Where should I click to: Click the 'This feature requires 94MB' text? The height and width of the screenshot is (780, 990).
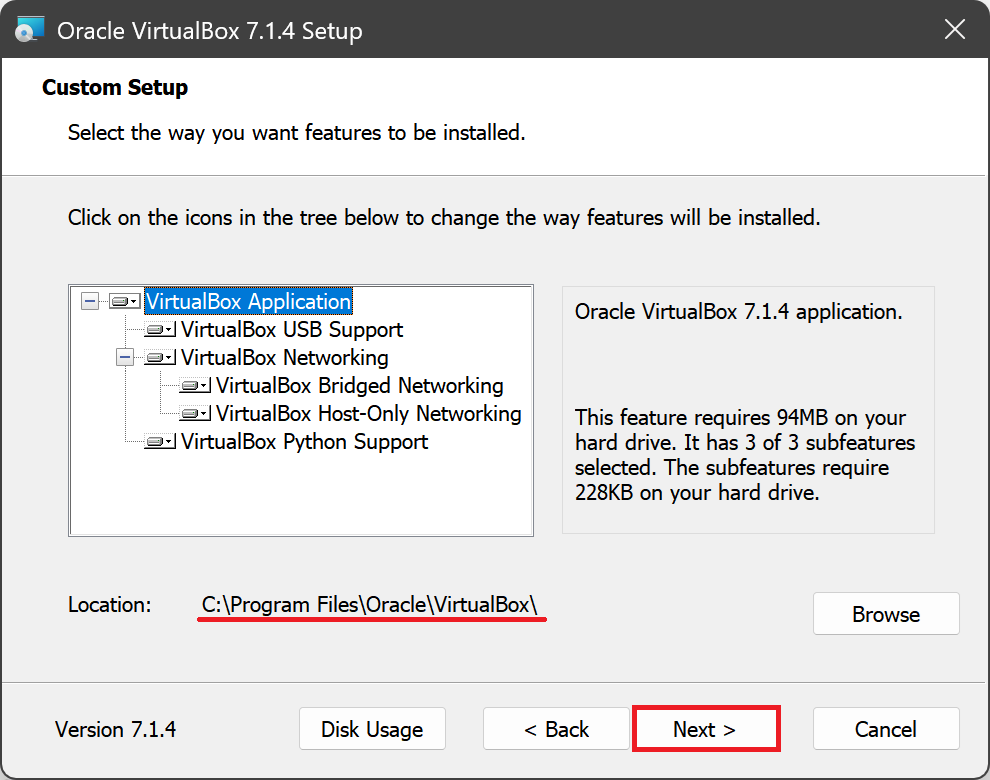[x=744, y=455]
